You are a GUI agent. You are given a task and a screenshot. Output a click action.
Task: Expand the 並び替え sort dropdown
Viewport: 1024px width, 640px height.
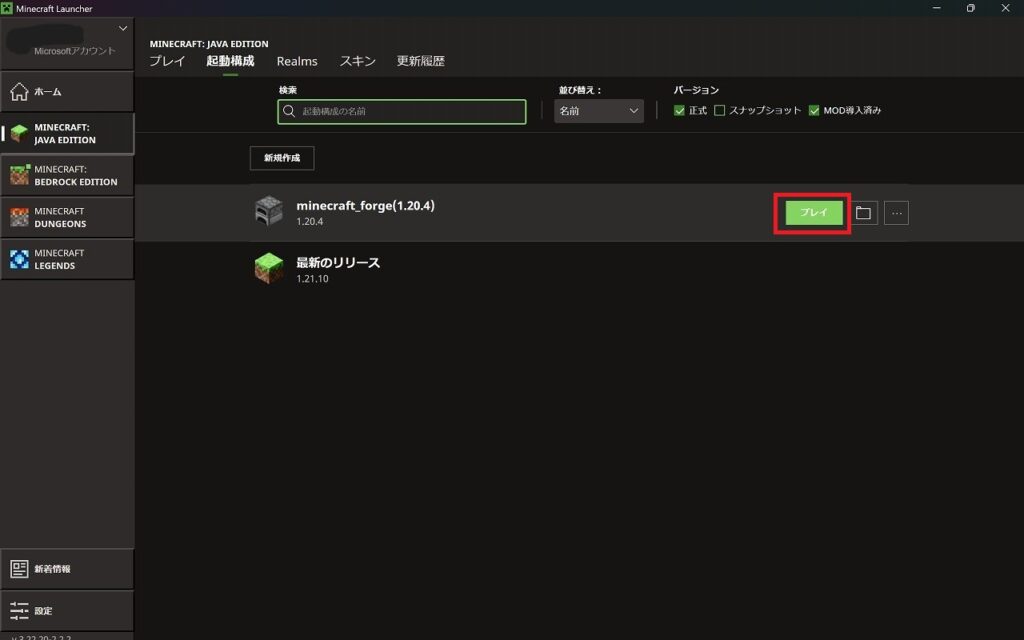click(x=598, y=111)
